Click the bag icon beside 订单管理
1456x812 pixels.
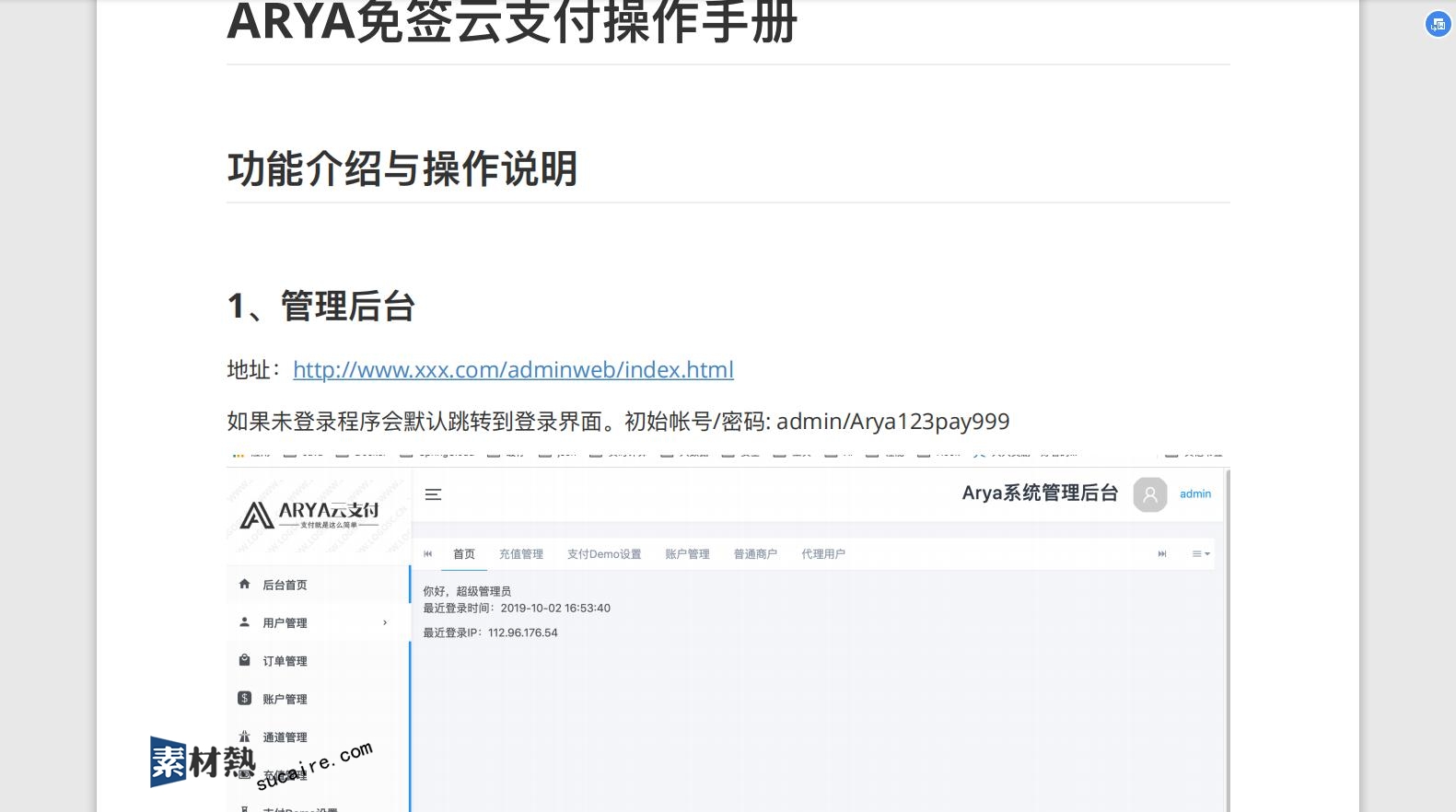coord(244,660)
